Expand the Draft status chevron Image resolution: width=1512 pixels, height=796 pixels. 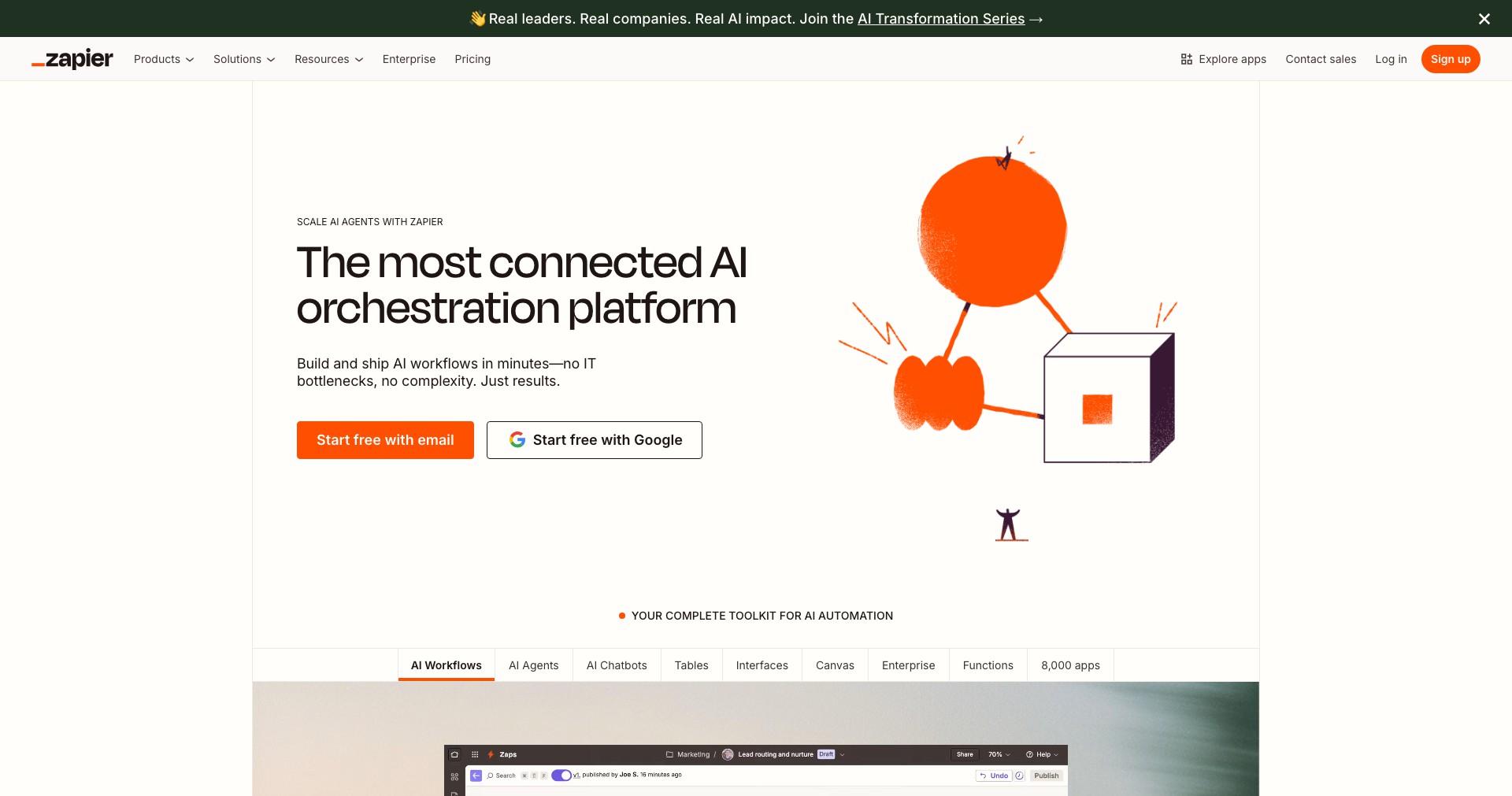pyautogui.click(x=842, y=754)
